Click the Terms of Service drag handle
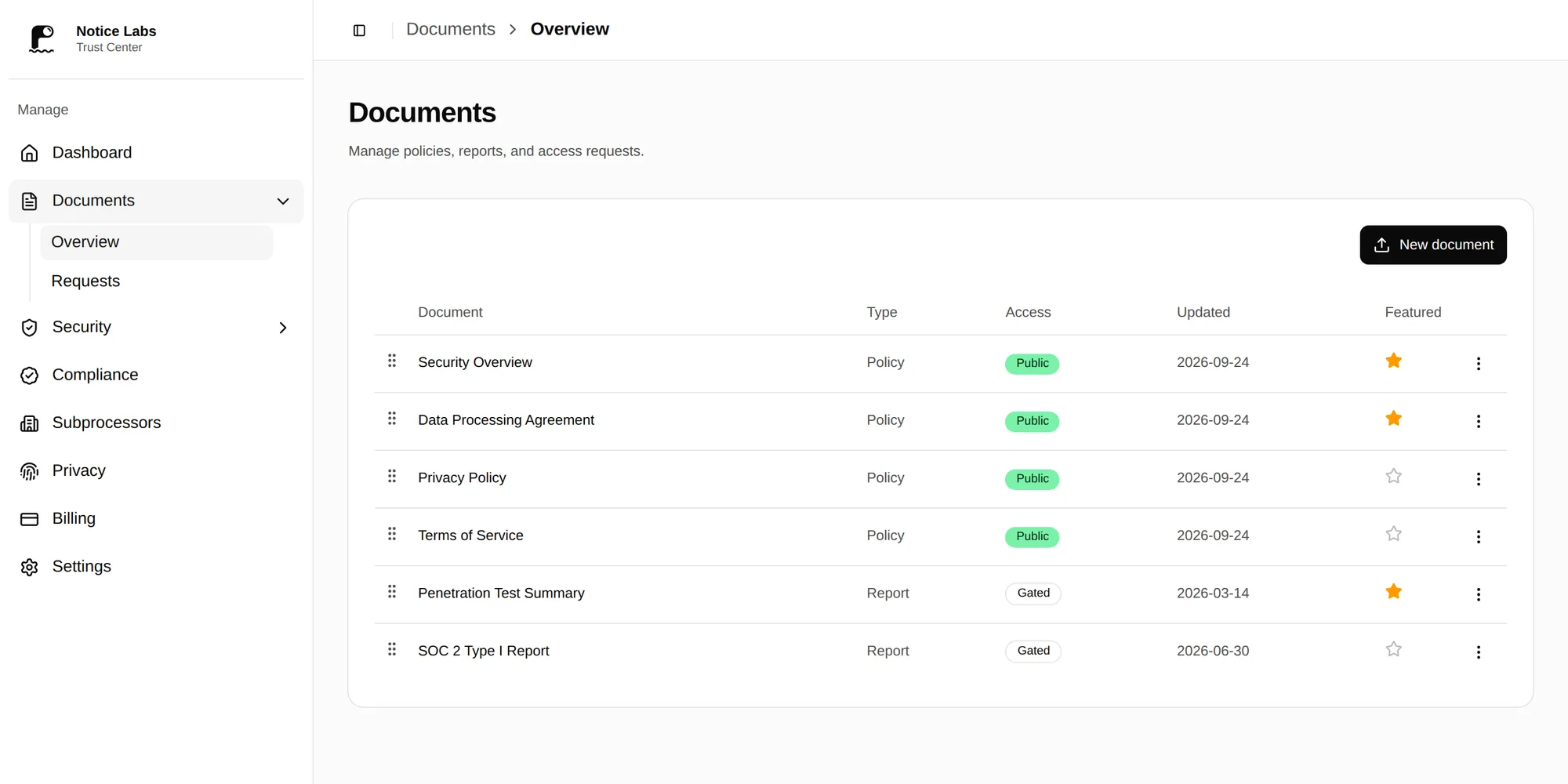This screenshot has width=1568, height=784. click(x=392, y=534)
